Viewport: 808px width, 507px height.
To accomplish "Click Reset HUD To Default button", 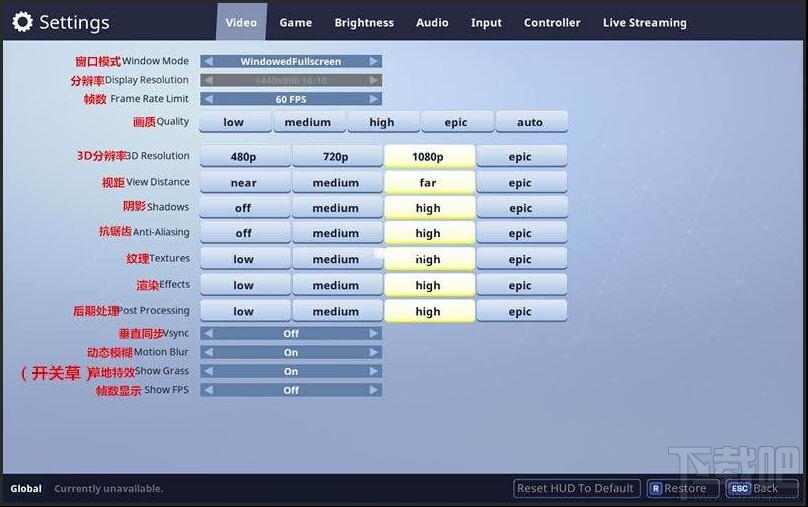I will click(577, 488).
